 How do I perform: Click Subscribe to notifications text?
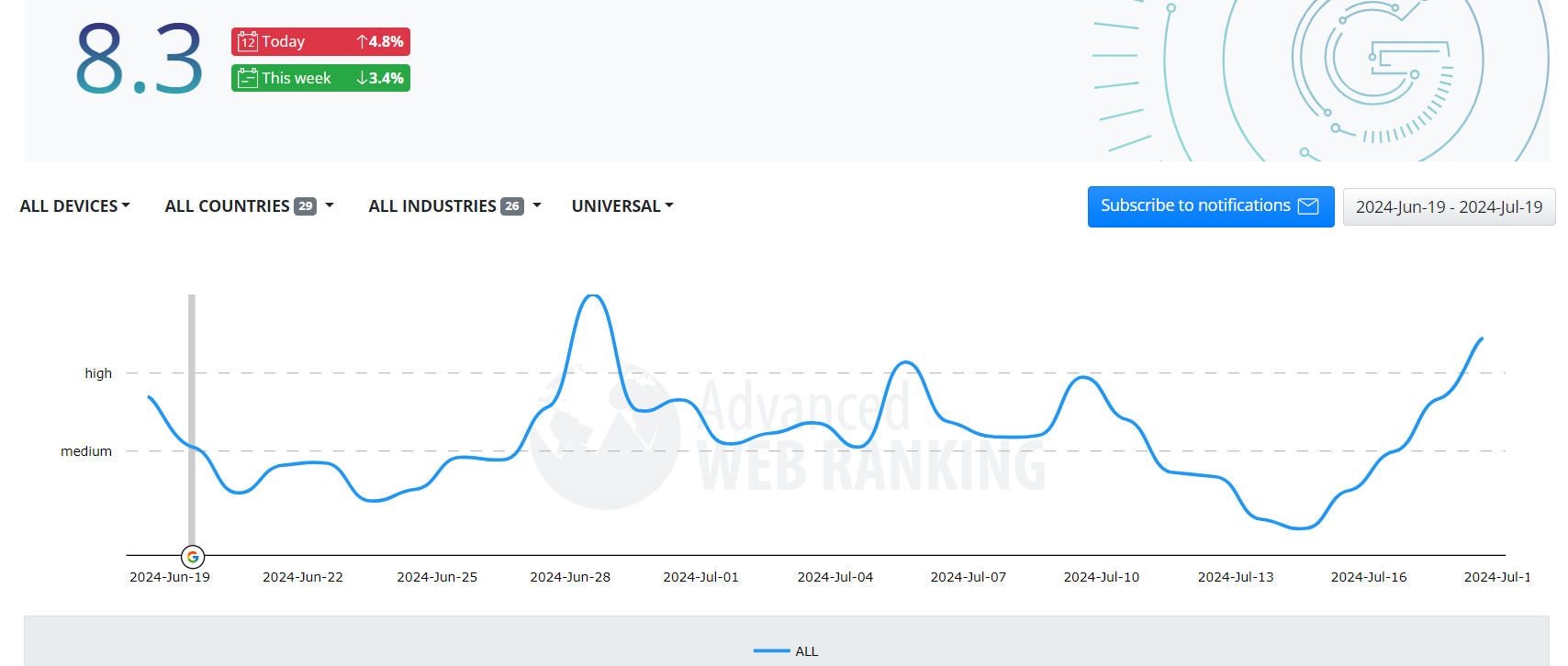tap(1195, 205)
